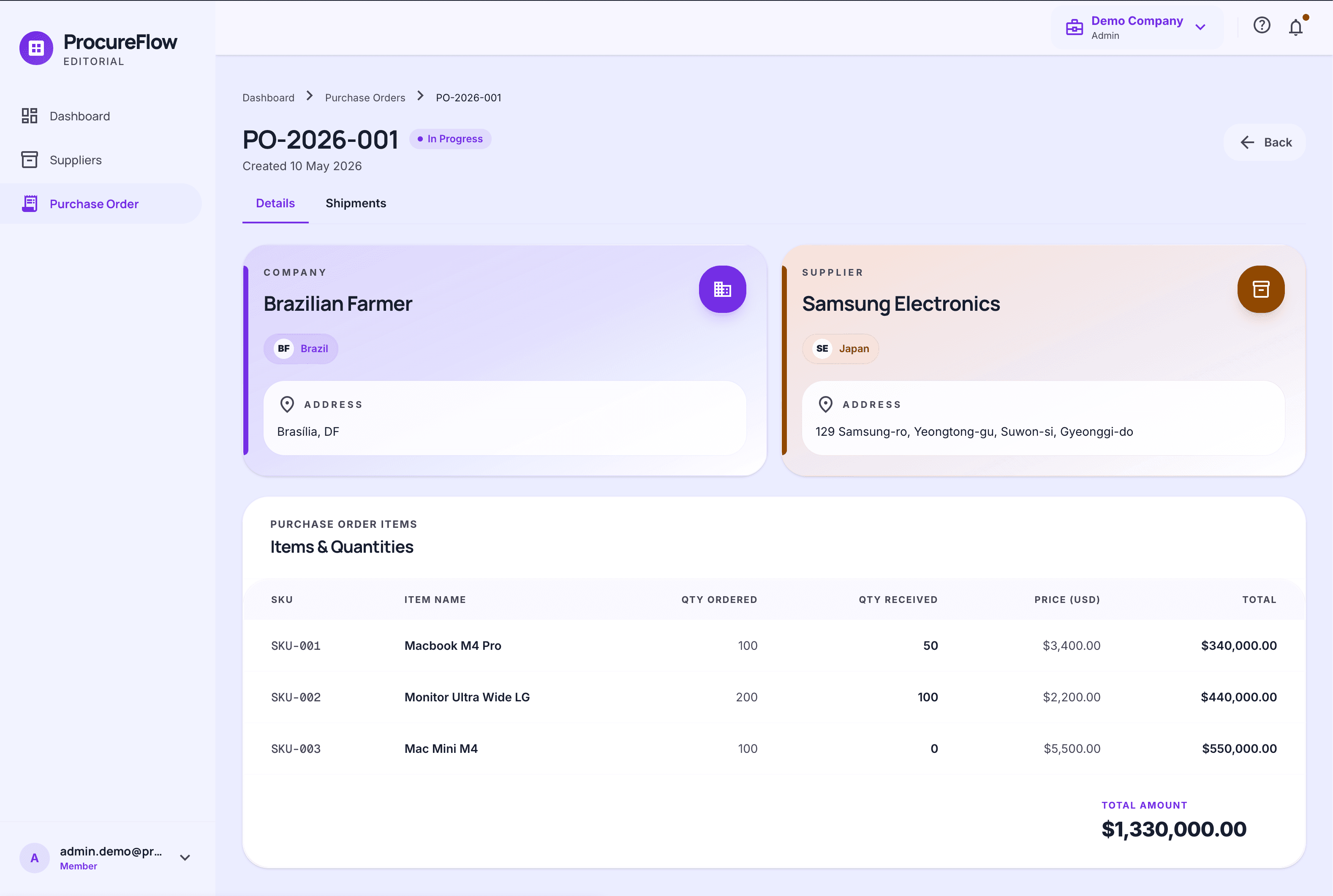Viewport: 1333px width, 896px height.
Task: Click the SKU-003 cell
Action: pos(296,749)
